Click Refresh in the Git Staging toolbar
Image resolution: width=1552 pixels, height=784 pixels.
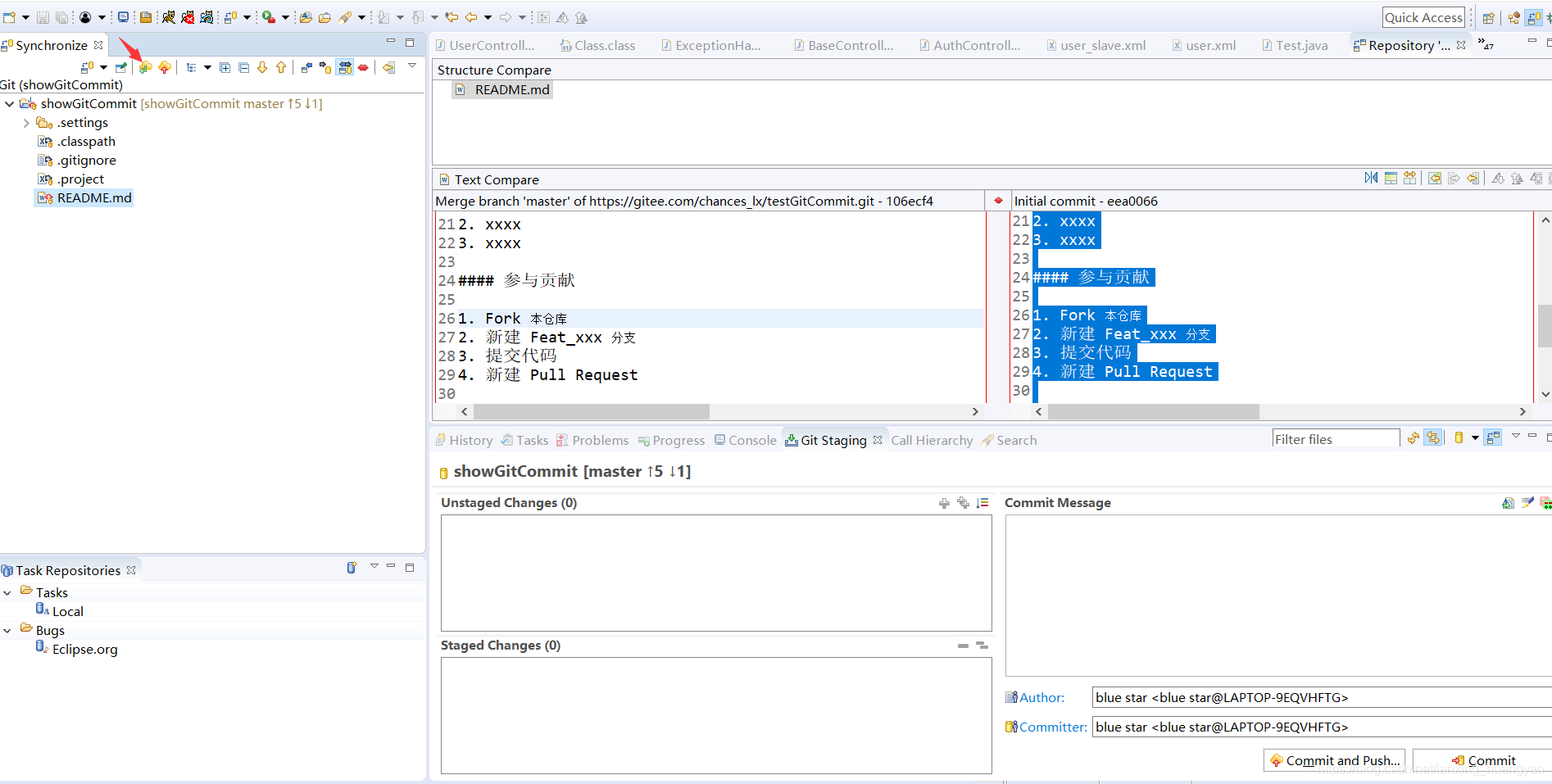click(1414, 437)
